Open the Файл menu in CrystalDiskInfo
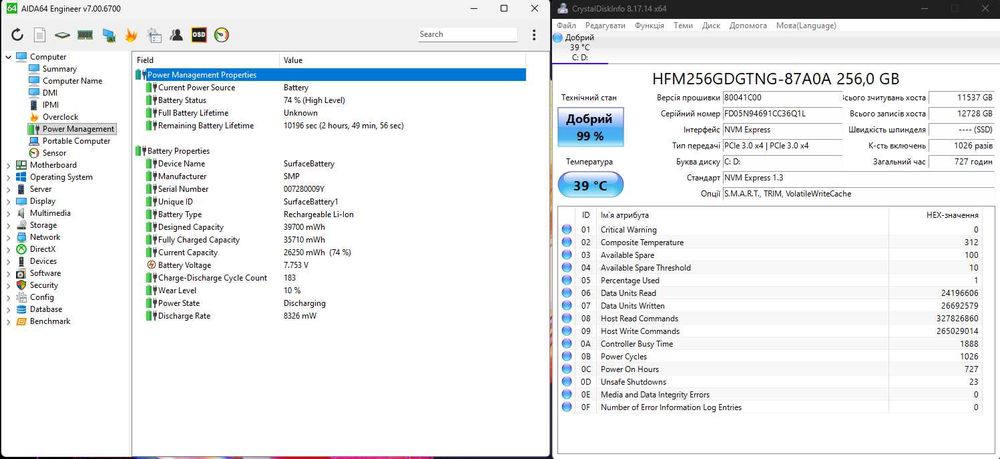Image resolution: width=1000 pixels, height=459 pixels. (566, 26)
